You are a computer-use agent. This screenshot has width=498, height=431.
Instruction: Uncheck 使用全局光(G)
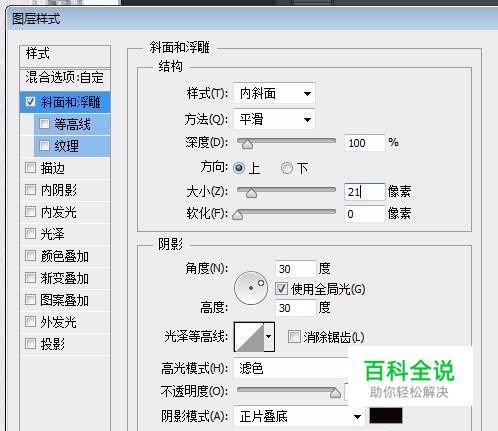click(x=281, y=288)
